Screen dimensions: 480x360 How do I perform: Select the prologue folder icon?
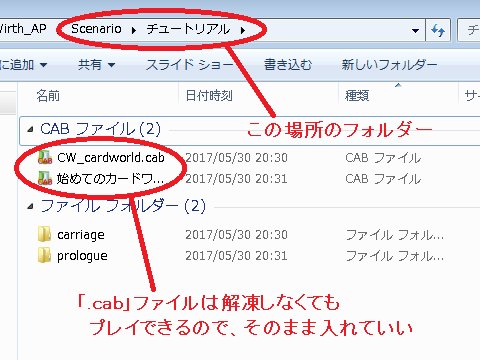44,256
